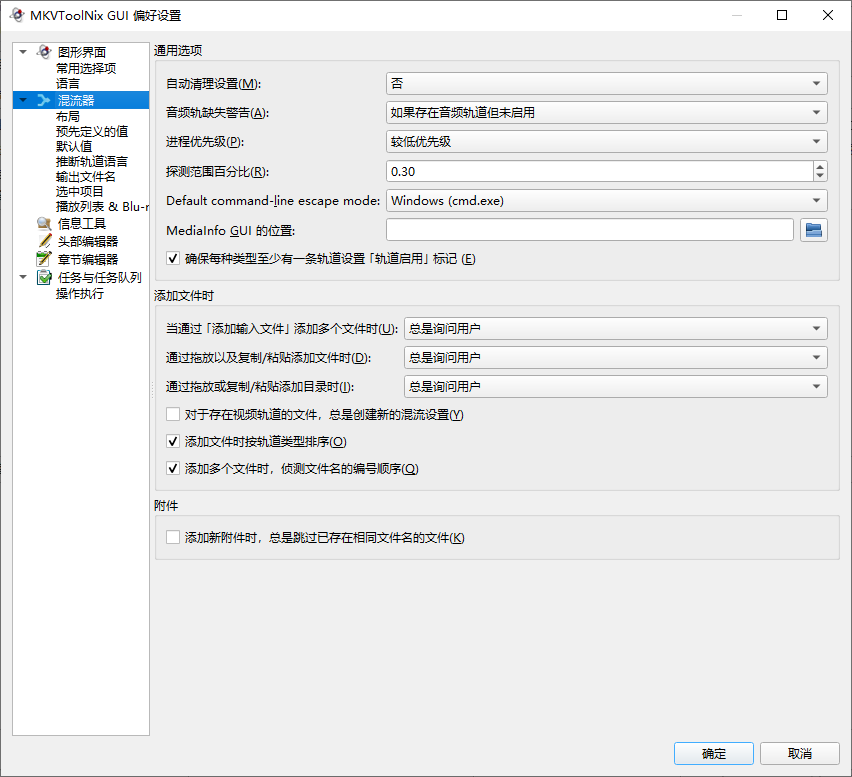The image size is (852, 777).
Task: Select 语言 in sidebar tree
Action: coord(68,84)
